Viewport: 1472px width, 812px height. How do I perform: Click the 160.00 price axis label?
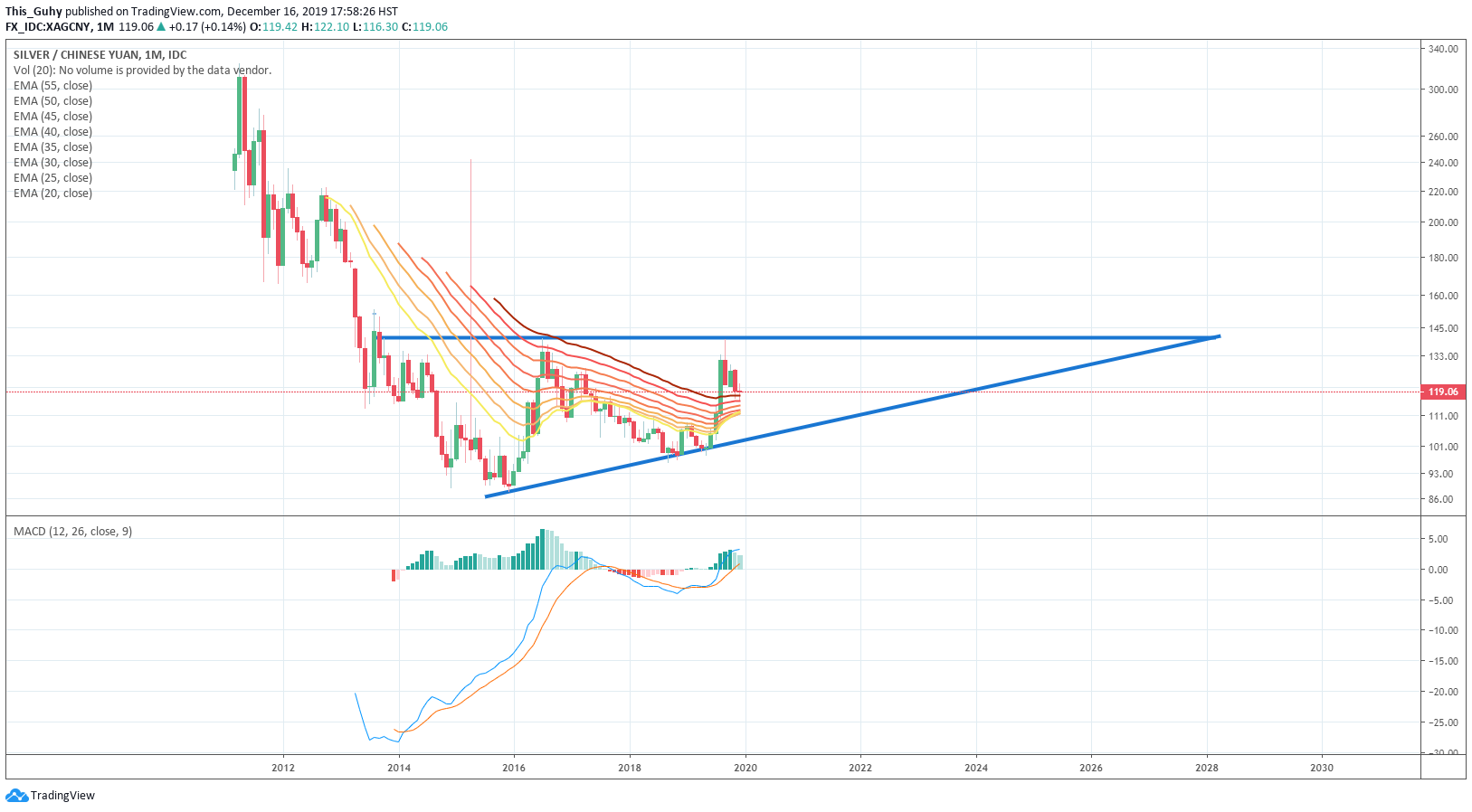pyautogui.click(x=1443, y=296)
